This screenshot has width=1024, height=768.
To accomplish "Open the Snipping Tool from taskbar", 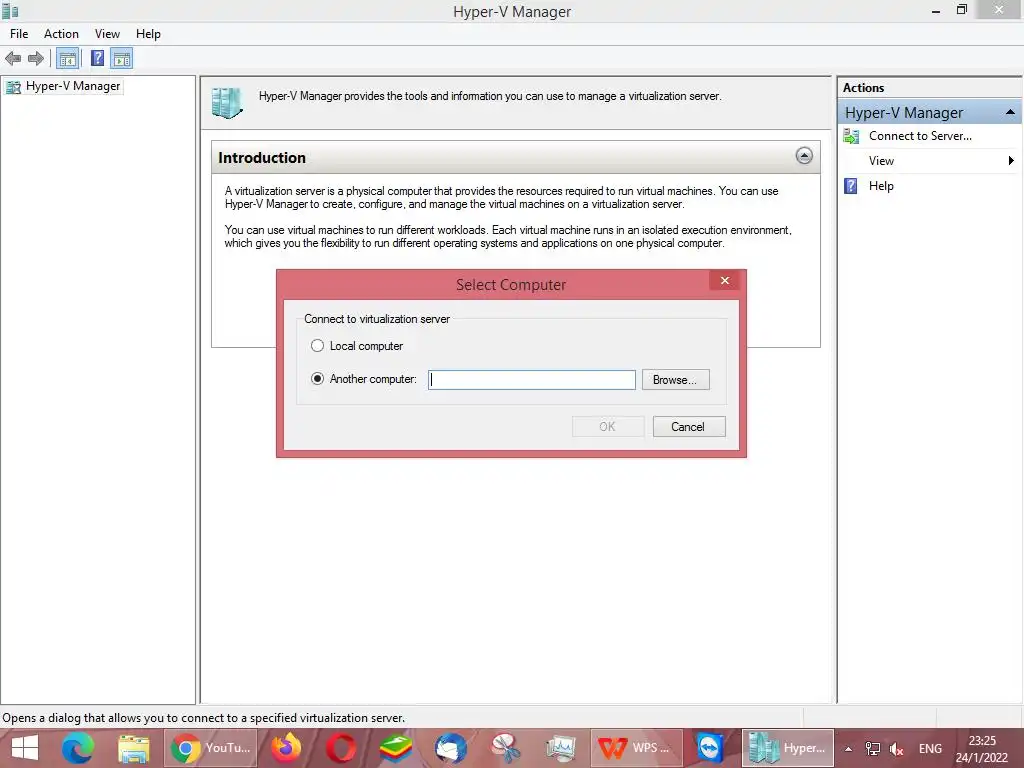I will 506,748.
